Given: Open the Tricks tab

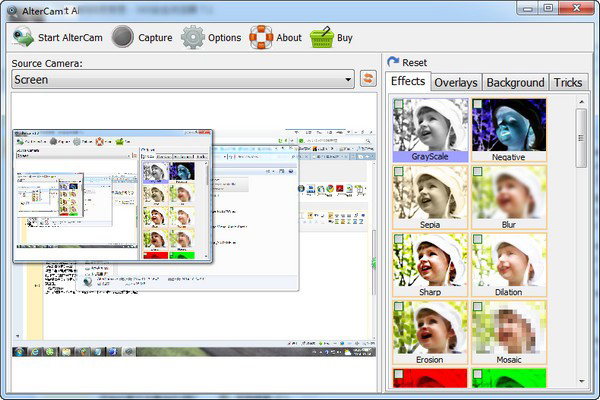Looking at the screenshot, I should click(568, 83).
